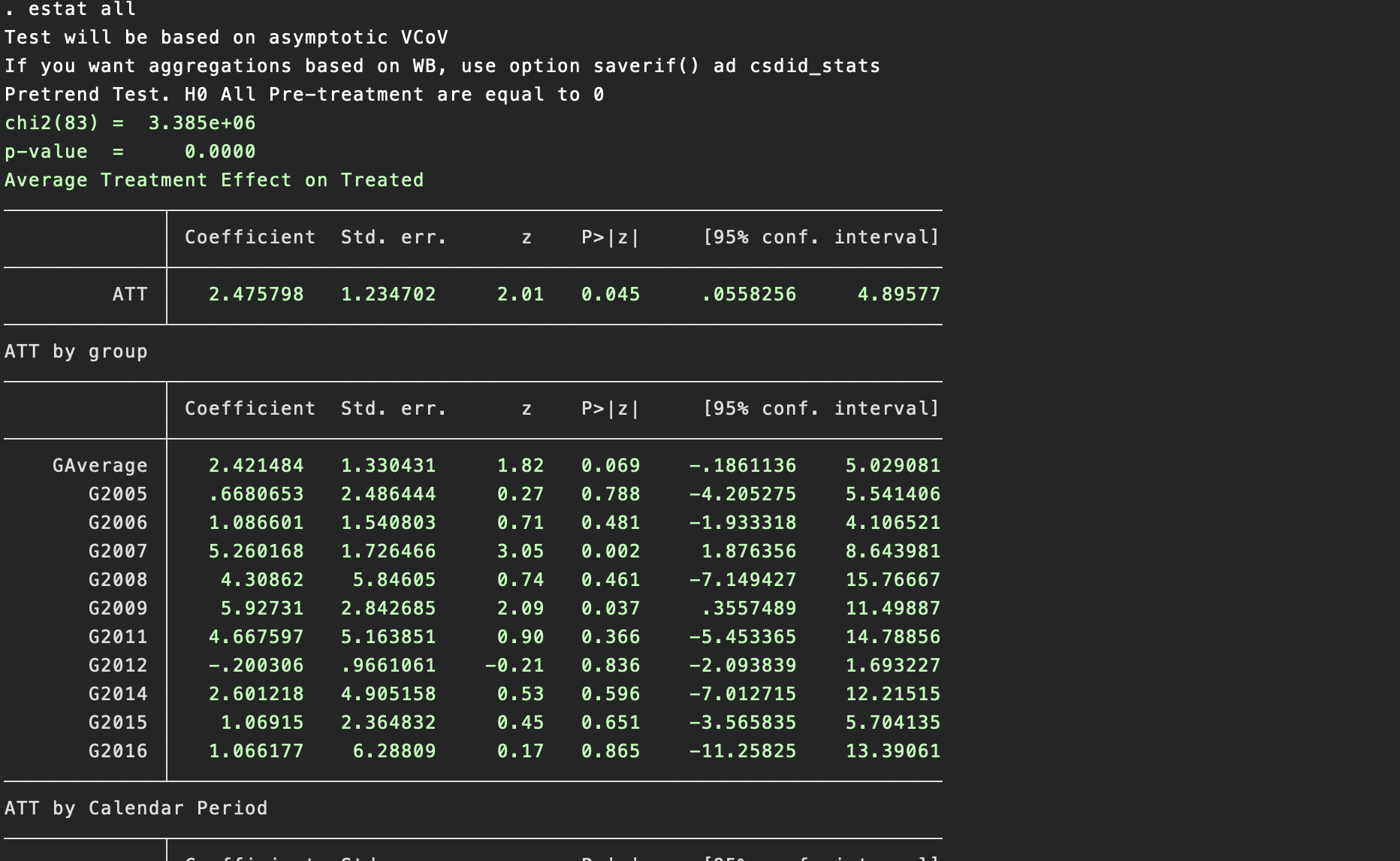The width and height of the screenshot is (1400, 861).
Task: Click the G2012 negative coefficient
Action: pos(255,665)
